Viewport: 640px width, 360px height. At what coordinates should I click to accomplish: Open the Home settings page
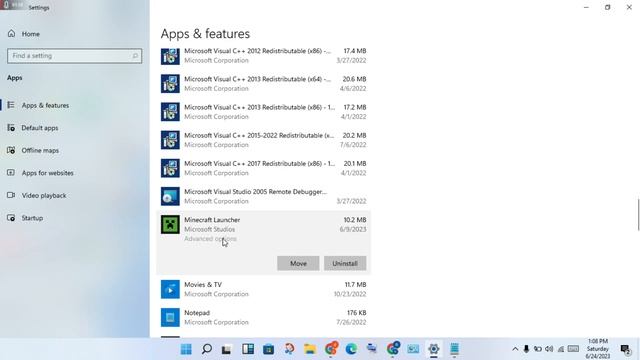[24, 34]
